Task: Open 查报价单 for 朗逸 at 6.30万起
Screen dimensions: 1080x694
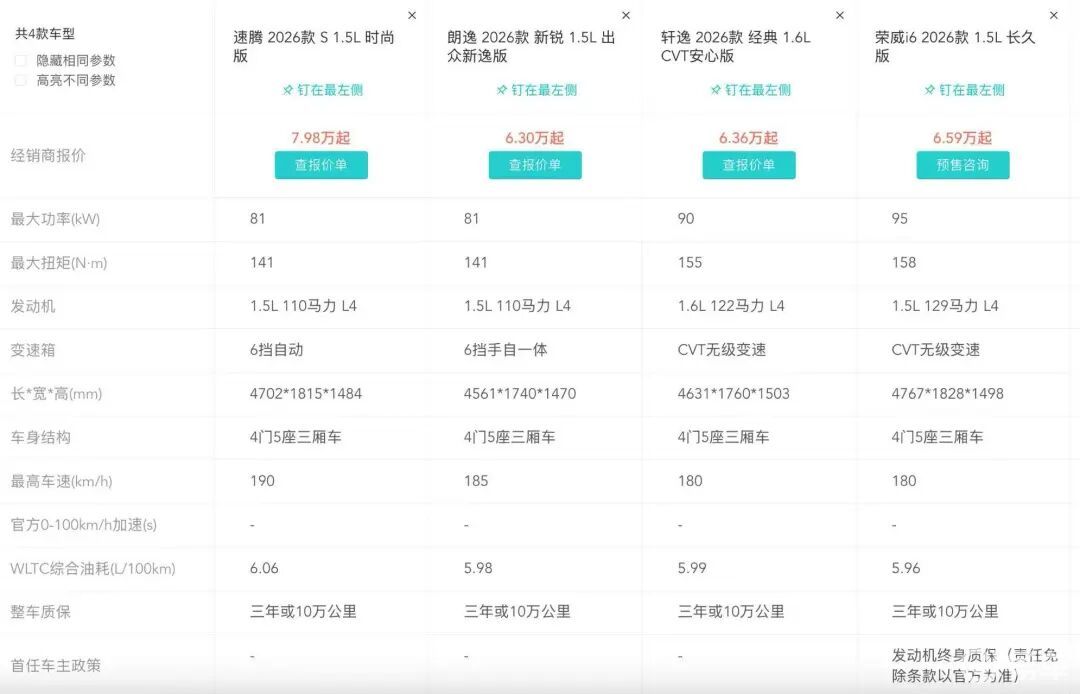Action: (x=535, y=165)
